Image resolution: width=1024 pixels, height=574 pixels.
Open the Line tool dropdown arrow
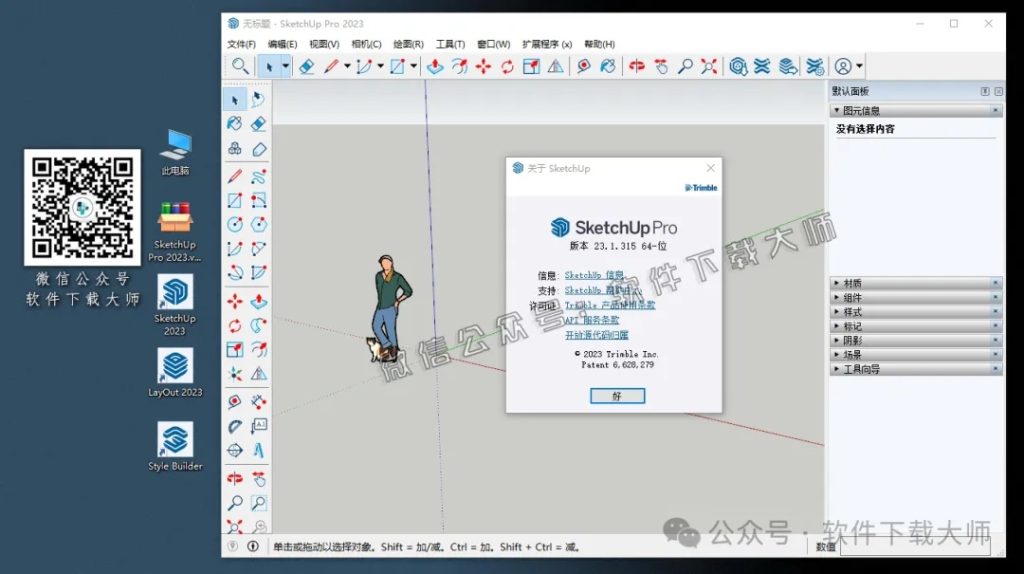click(347, 66)
